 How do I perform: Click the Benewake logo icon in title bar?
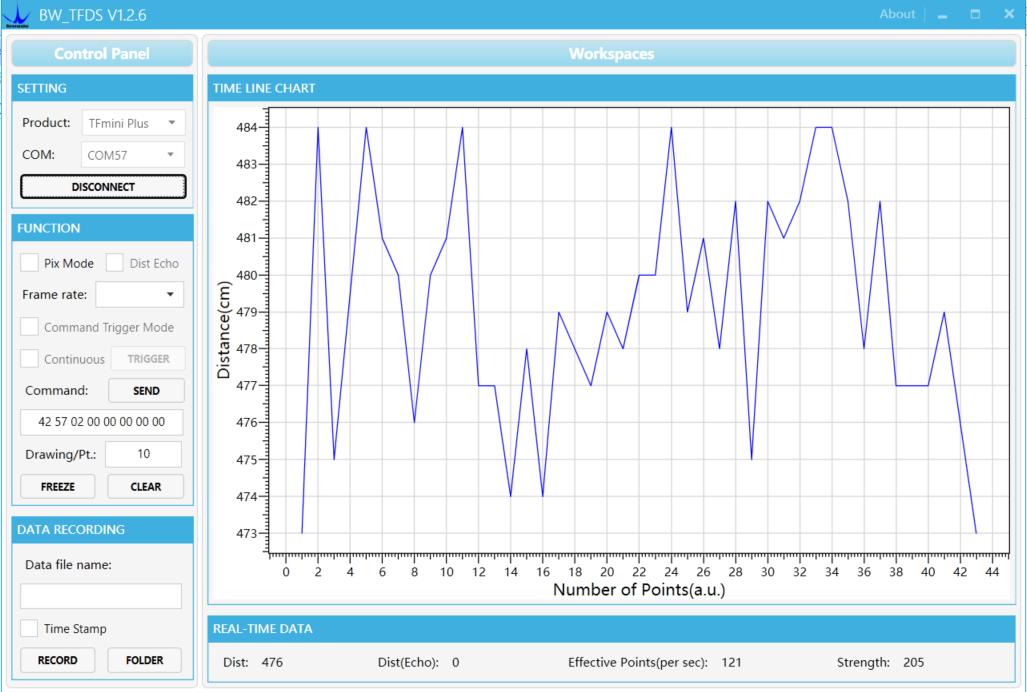point(16,16)
